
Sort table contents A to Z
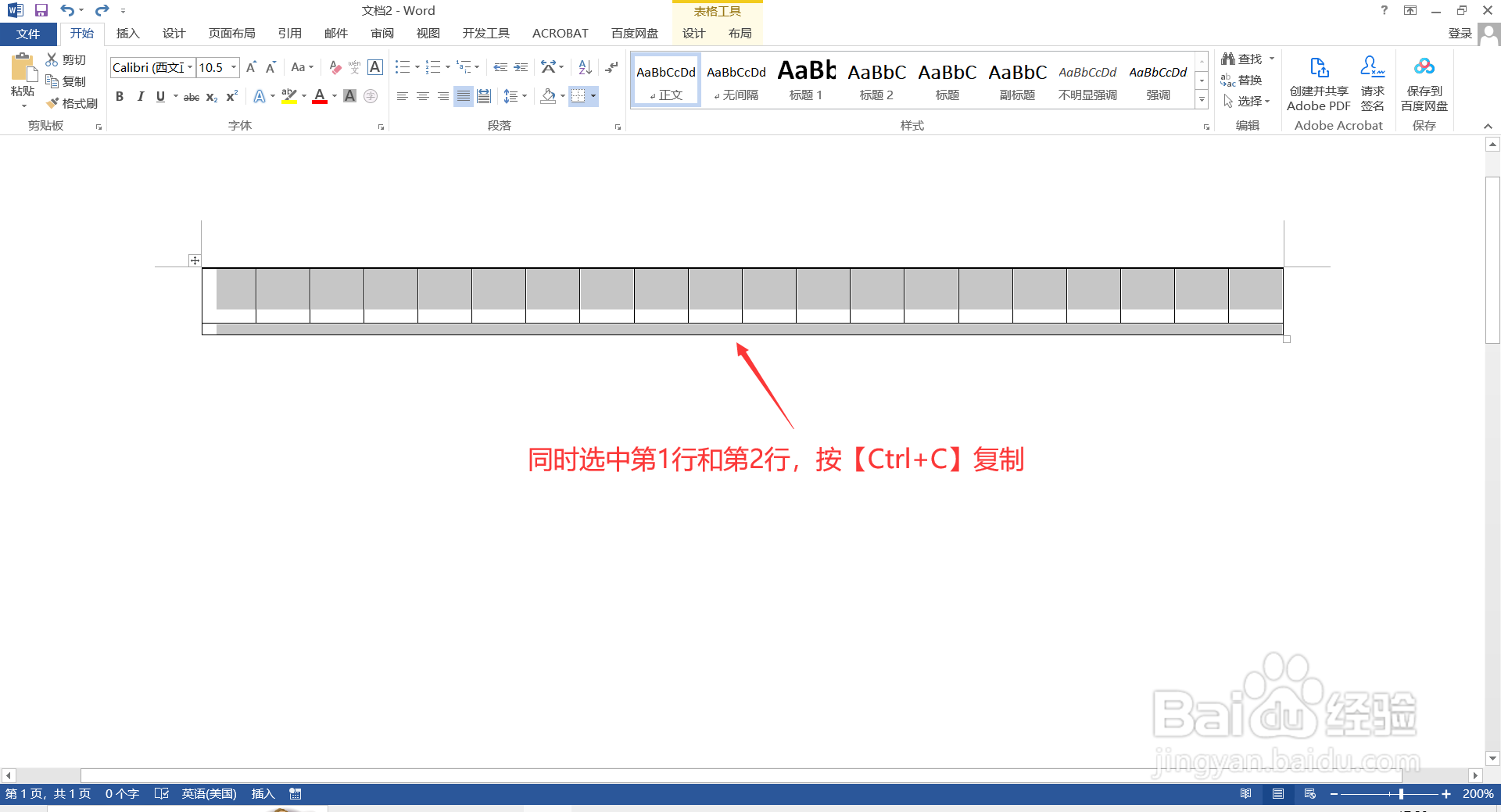tap(585, 67)
